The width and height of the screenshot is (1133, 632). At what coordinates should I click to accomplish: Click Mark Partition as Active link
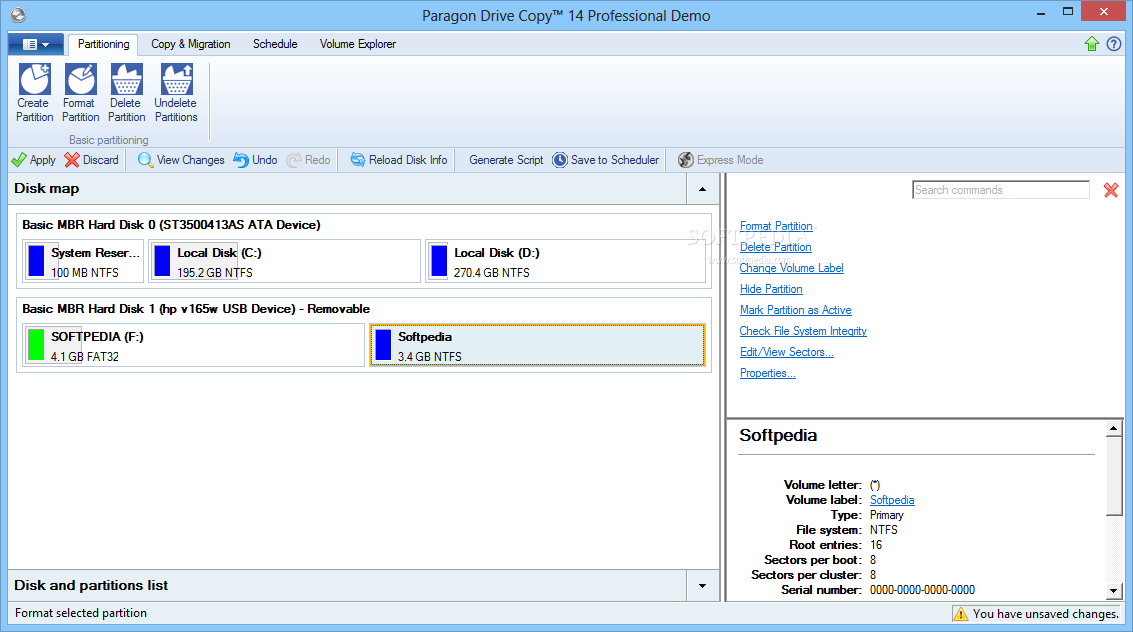796,310
